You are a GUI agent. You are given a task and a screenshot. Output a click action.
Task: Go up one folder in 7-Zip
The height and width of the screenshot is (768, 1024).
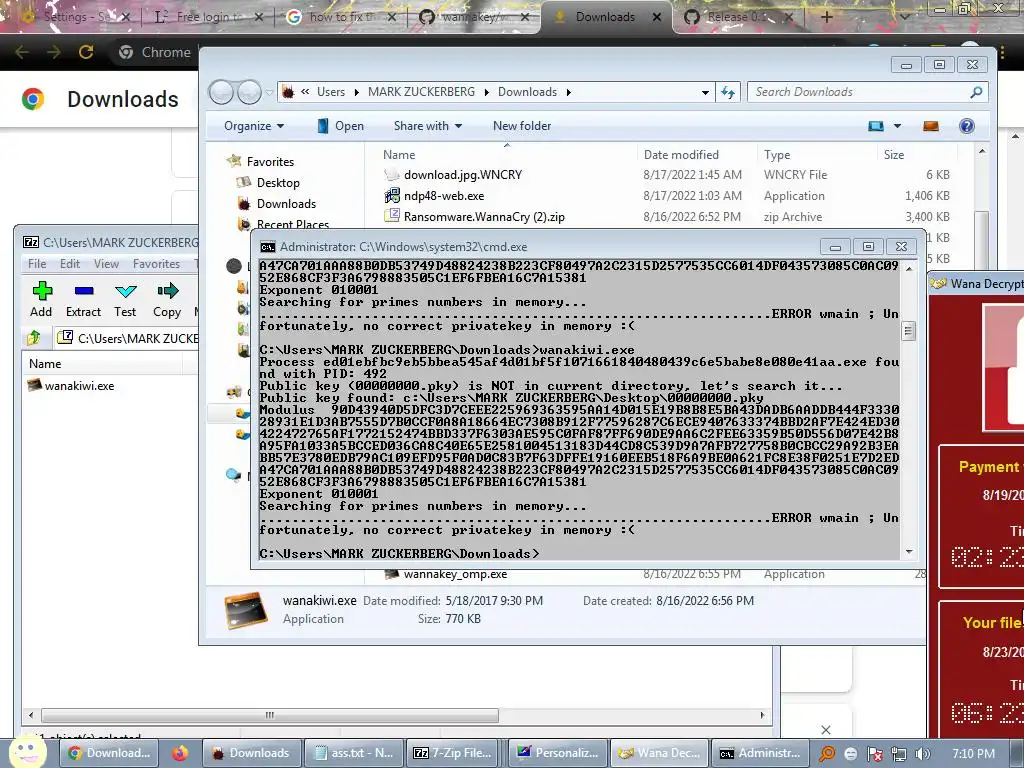34,338
